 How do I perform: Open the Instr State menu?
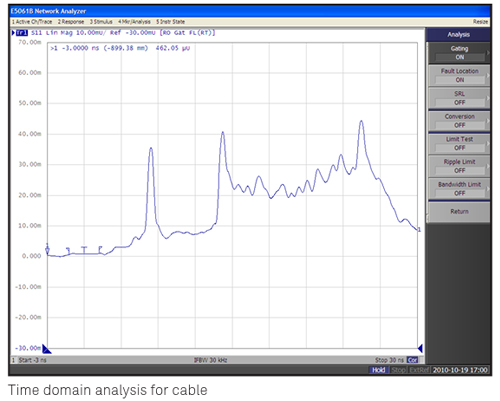point(170,22)
